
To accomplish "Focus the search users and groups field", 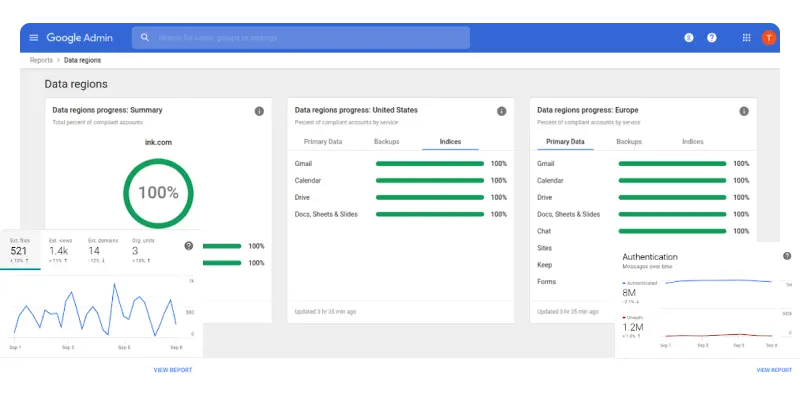I will point(301,38).
